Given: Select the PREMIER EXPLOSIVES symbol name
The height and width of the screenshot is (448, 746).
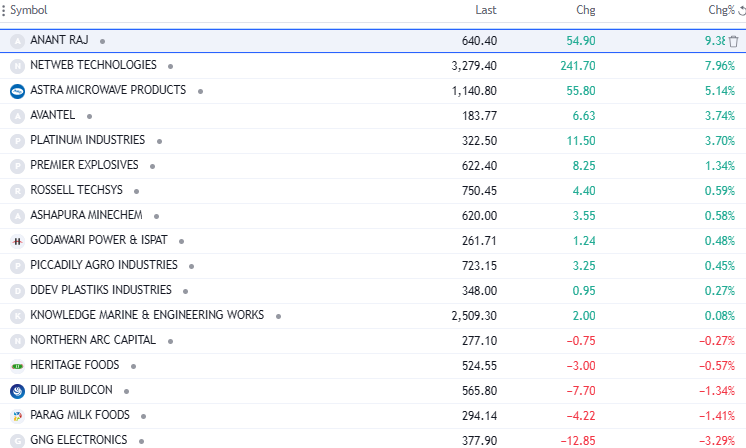Looking at the screenshot, I should point(84,165).
